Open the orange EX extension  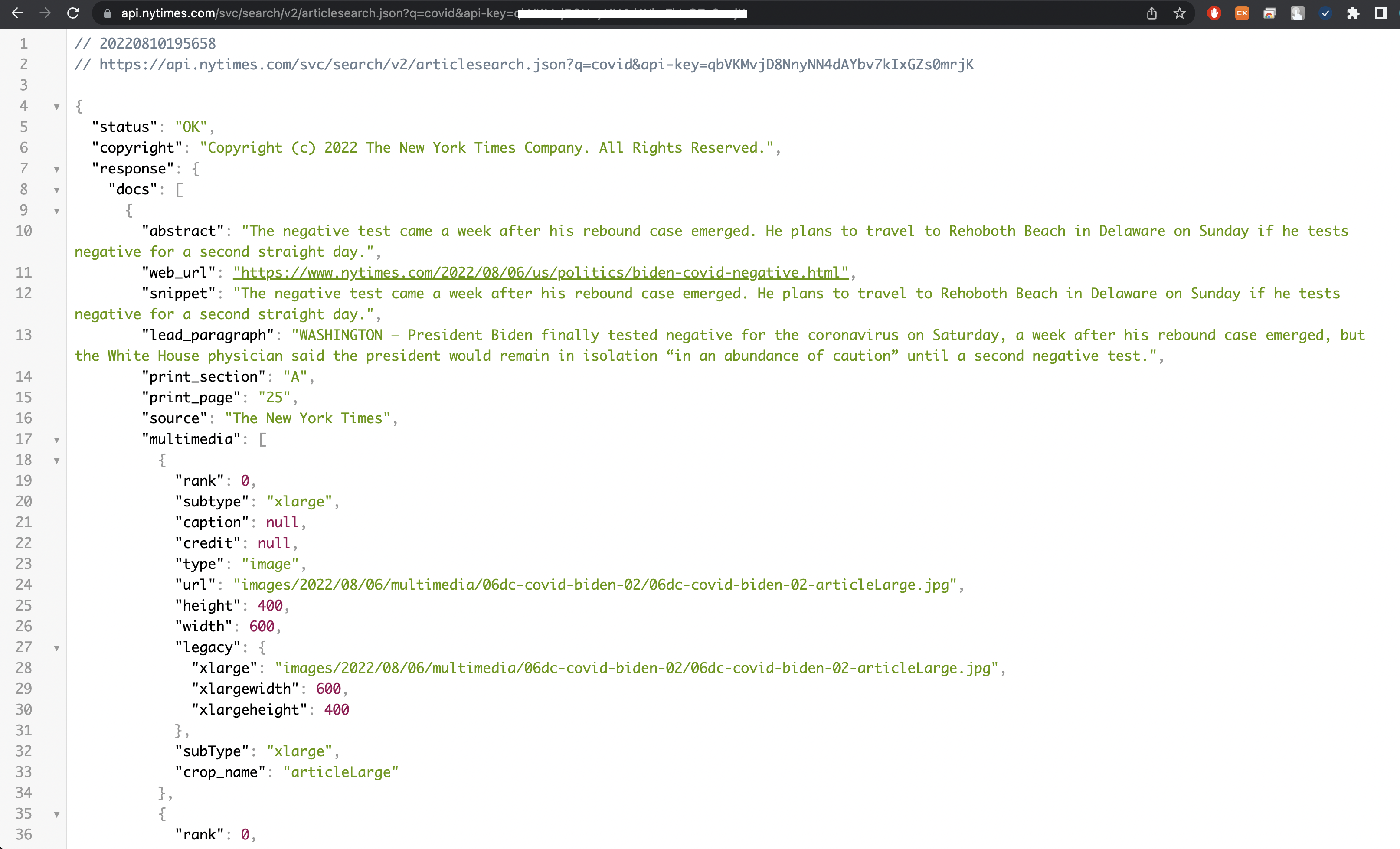[1242, 13]
